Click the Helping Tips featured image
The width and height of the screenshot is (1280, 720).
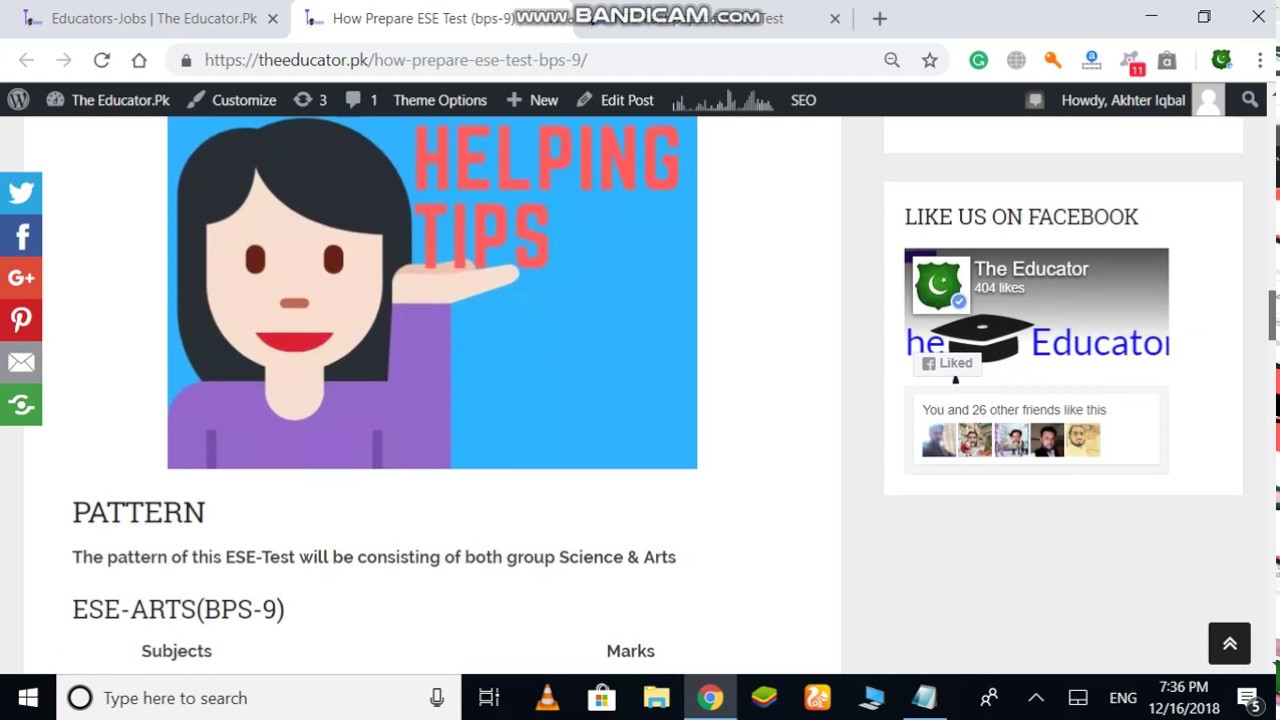[432, 293]
